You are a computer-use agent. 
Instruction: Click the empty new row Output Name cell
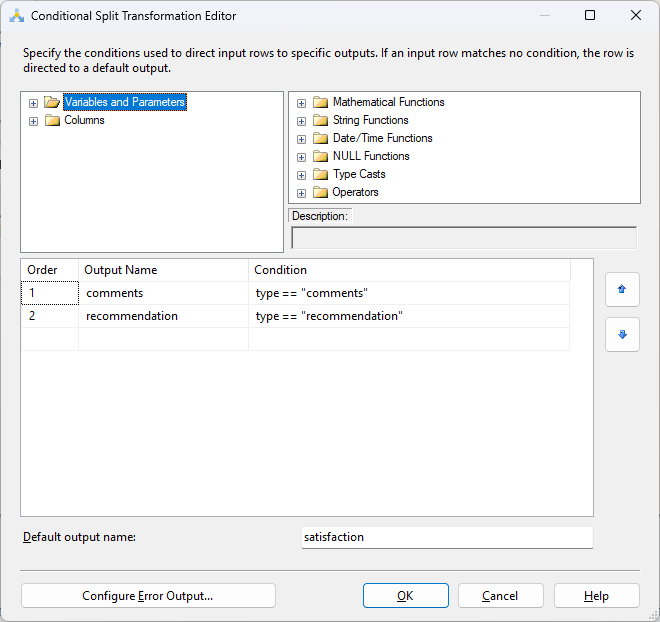click(163, 339)
